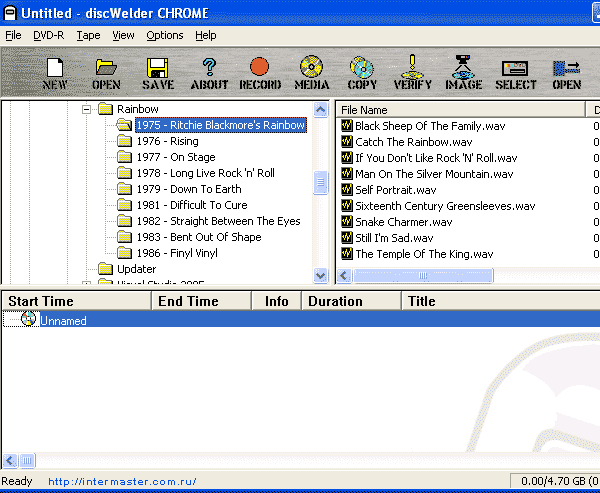Click the 0.00/4.70 GB capacity status
The width and height of the screenshot is (600, 493).
pyautogui.click(x=556, y=481)
